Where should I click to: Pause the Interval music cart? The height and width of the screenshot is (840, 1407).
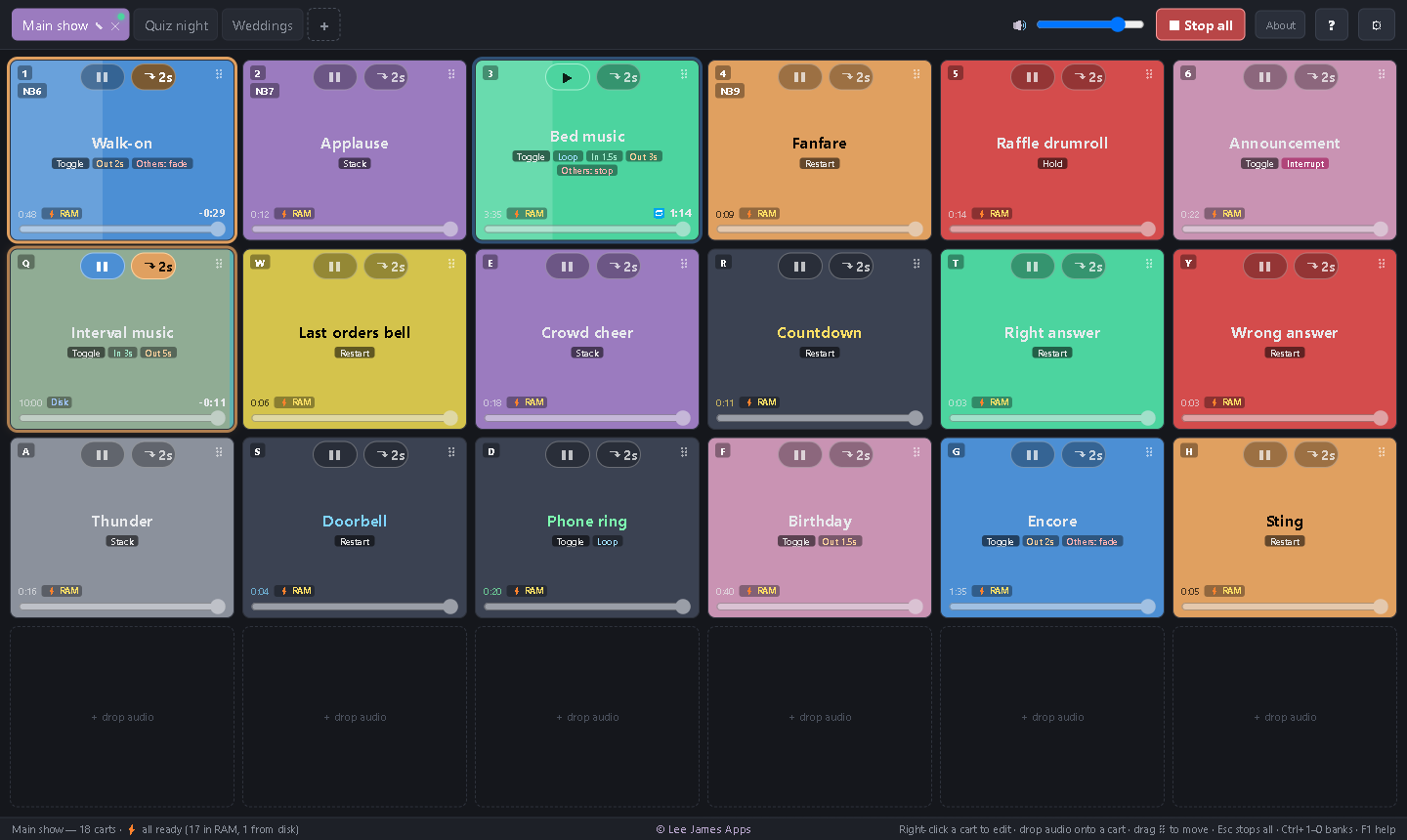coord(102,267)
